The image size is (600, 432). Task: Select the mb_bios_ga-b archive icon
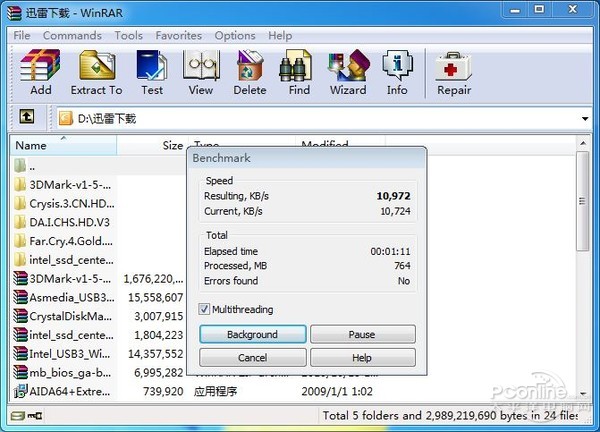[x=20, y=372]
